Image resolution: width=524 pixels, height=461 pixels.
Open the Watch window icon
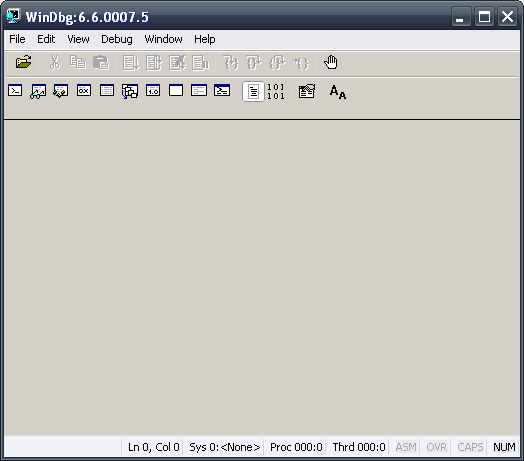[38, 91]
